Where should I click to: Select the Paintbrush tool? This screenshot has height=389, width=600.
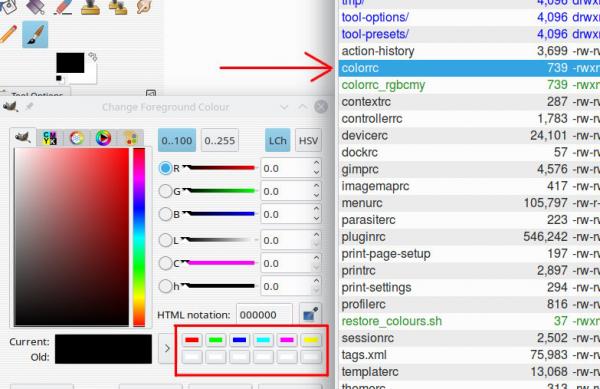click(35, 35)
